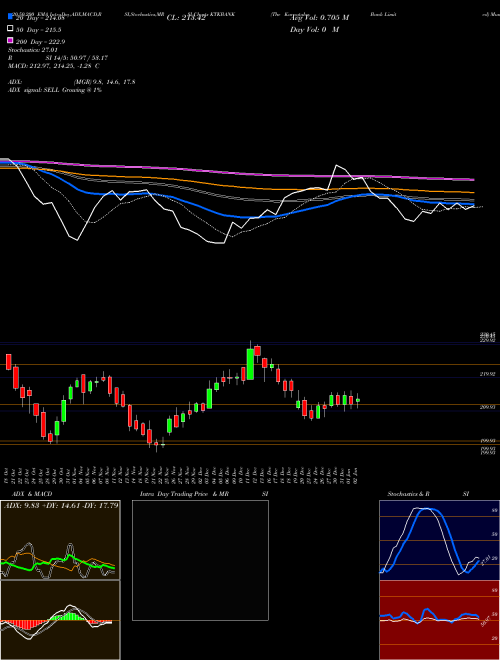This screenshot has height=660, width=500.
Task: Click the 'SI 14/5: 50.97 / 58.17' reading
Action: pos(77,58)
